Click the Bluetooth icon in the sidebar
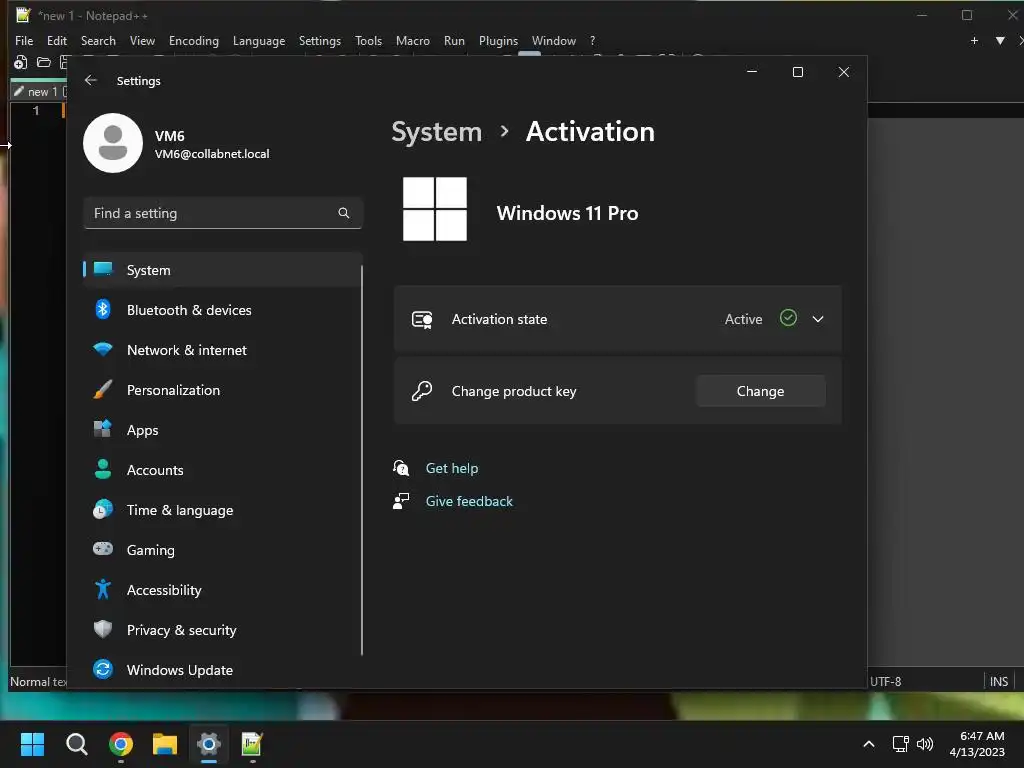 (103, 310)
